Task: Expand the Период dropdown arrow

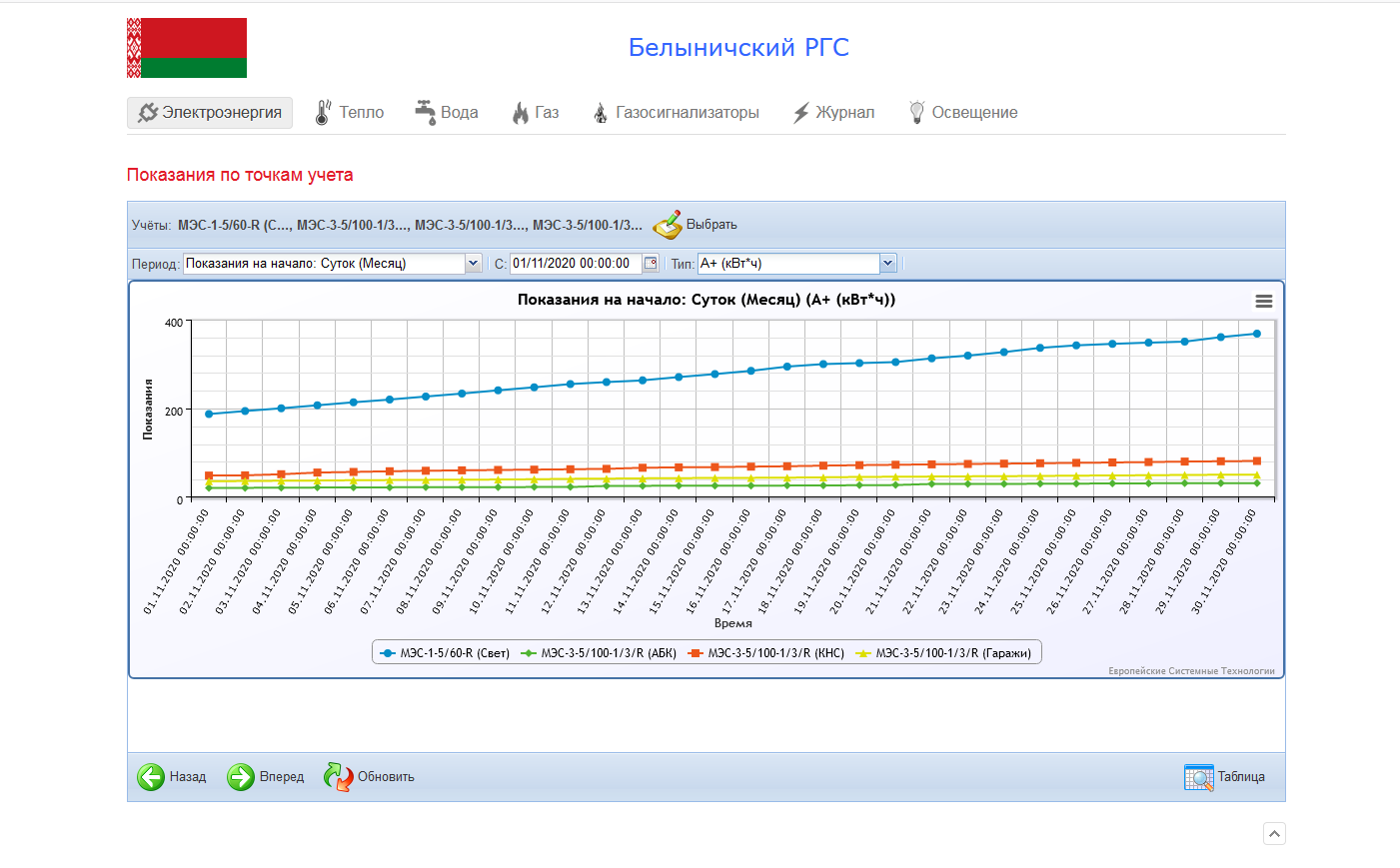Action: click(474, 264)
